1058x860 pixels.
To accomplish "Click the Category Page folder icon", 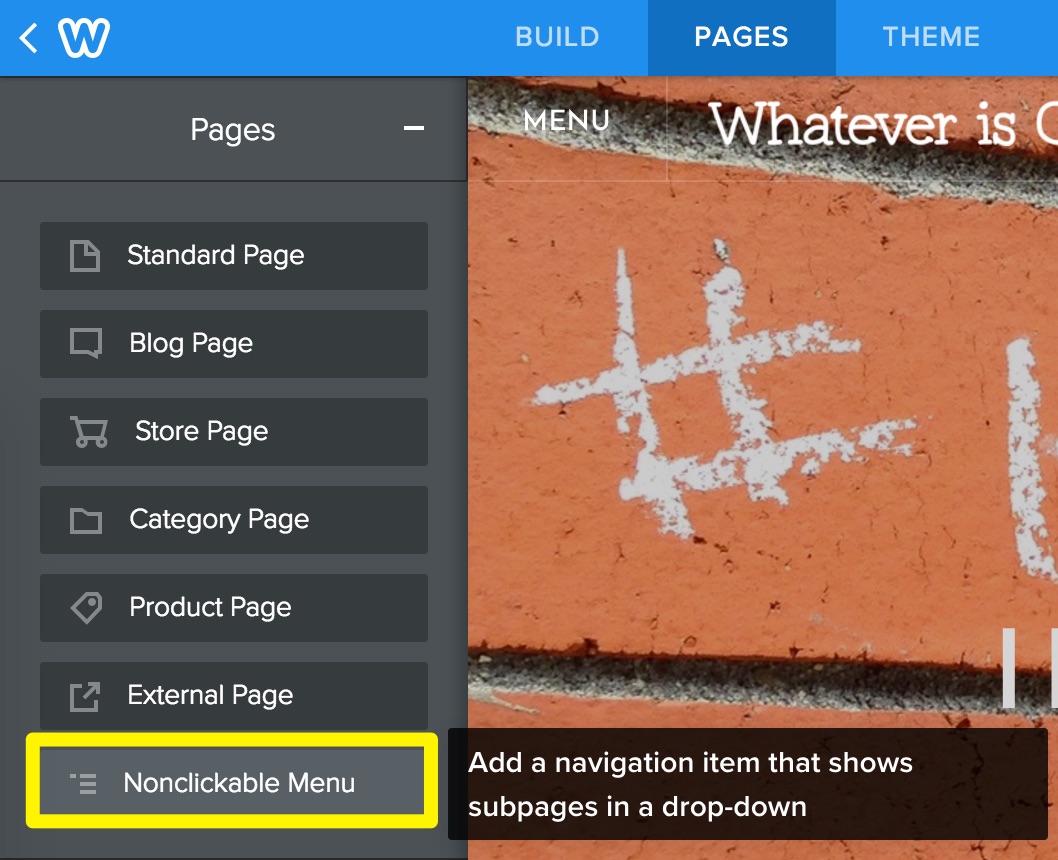I will 86,520.
